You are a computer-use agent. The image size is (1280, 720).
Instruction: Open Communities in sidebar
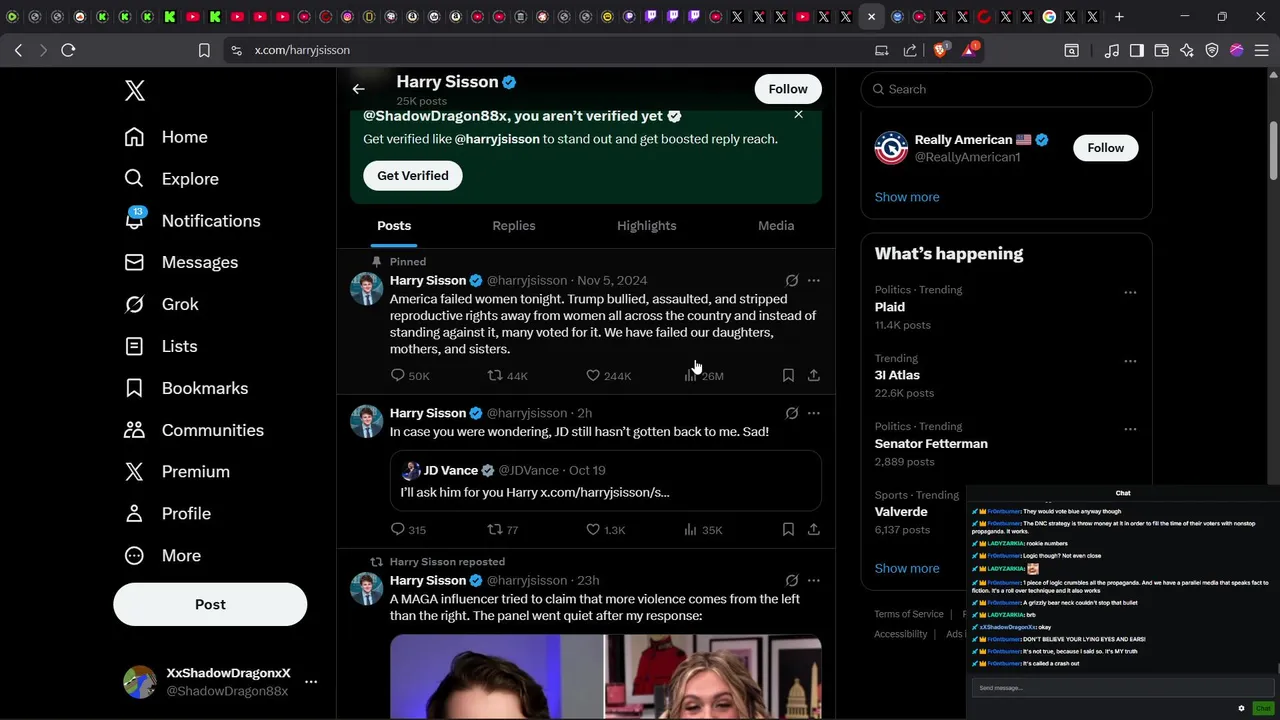[194, 430]
